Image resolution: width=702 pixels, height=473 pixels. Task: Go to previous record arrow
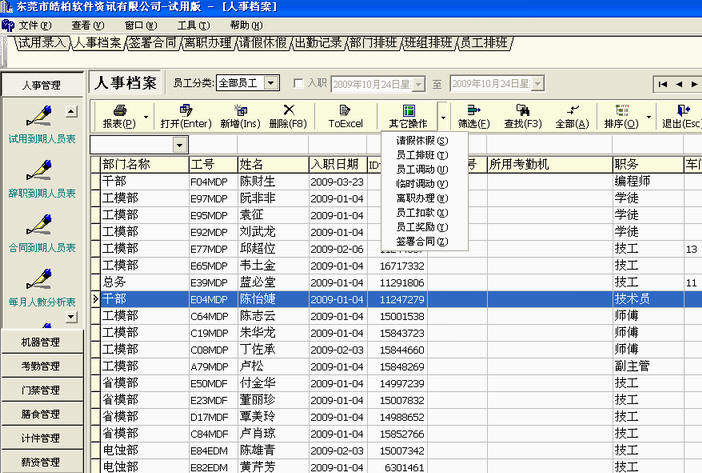[679, 84]
